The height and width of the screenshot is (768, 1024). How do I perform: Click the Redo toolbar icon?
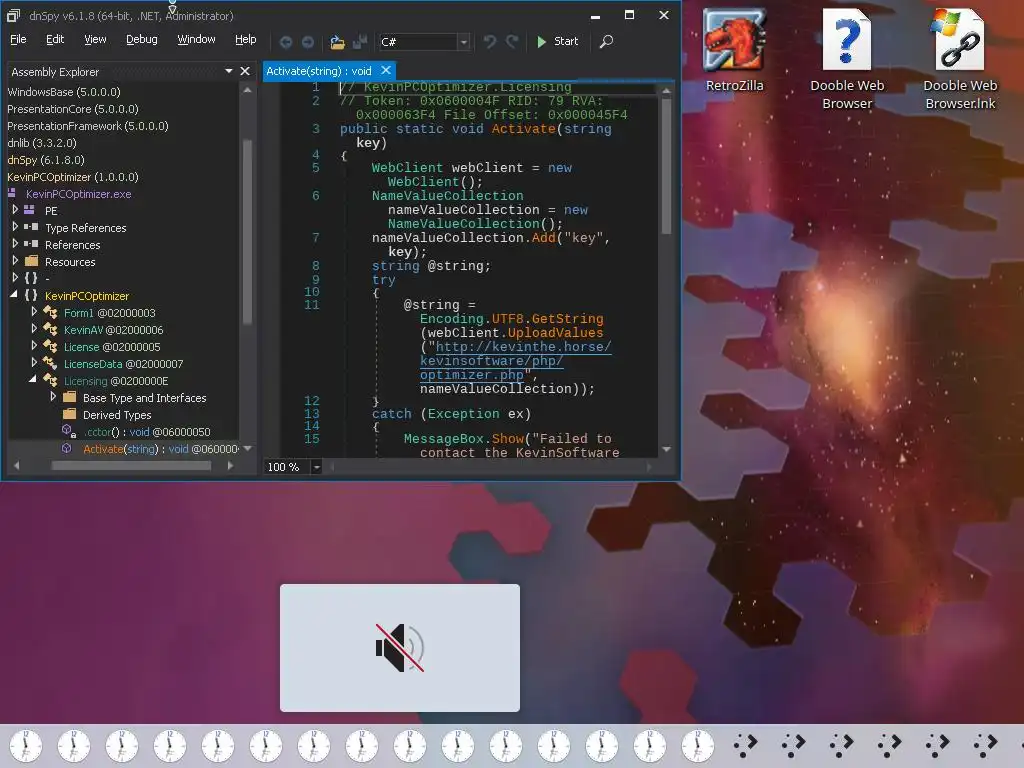point(513,42)
